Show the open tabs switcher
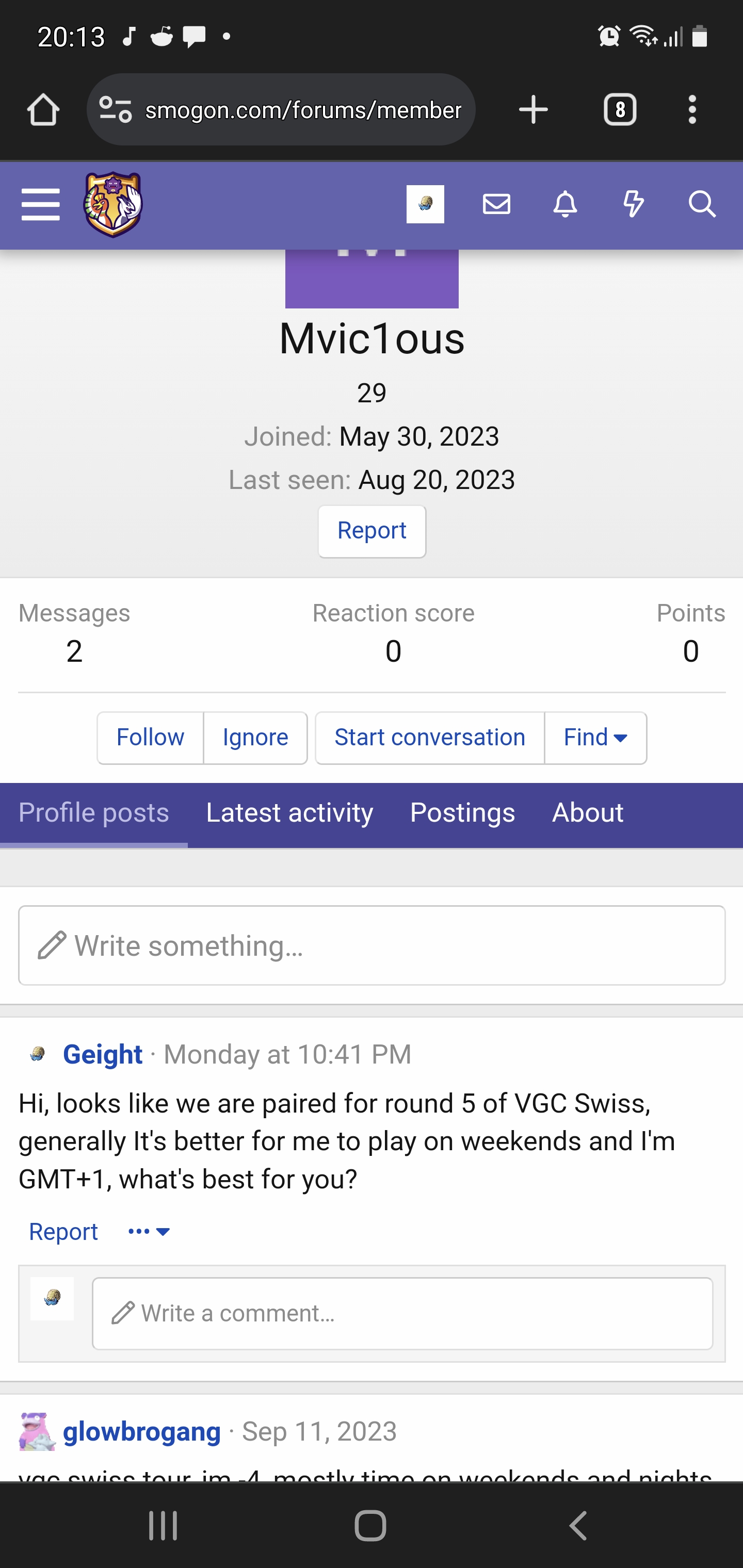743x1568 pixels. [x=620, y=110]
